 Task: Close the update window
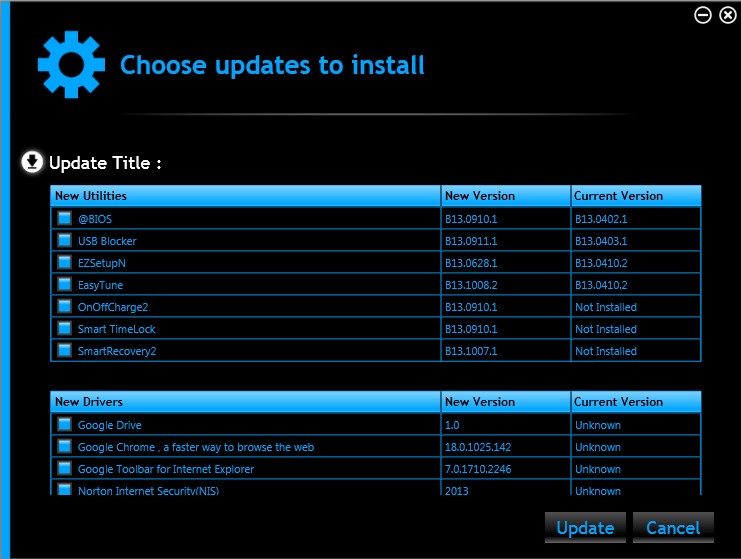(x=728, y=15)
